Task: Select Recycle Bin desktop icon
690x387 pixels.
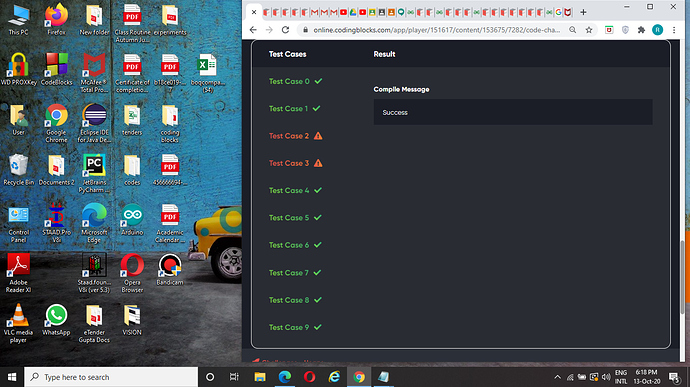Action: (x=18, y=170)
